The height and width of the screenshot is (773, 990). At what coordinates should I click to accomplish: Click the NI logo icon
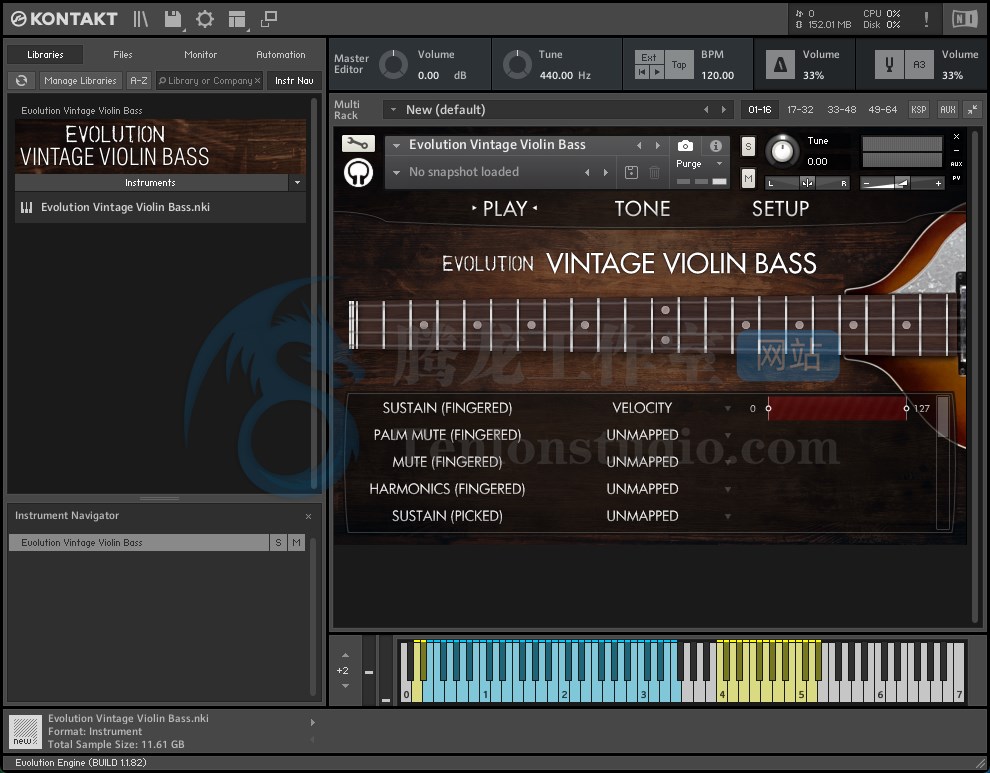tap(964, 19)
